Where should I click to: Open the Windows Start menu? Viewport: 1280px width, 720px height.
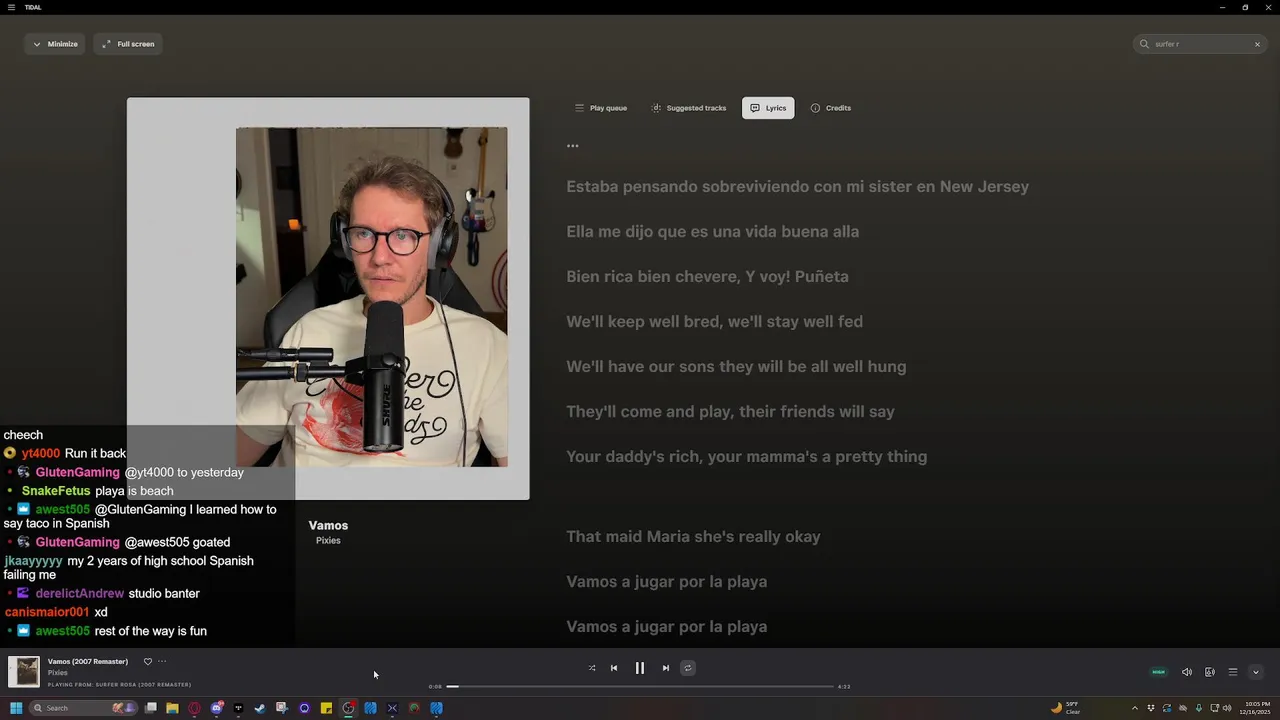[x=16, y=708]
